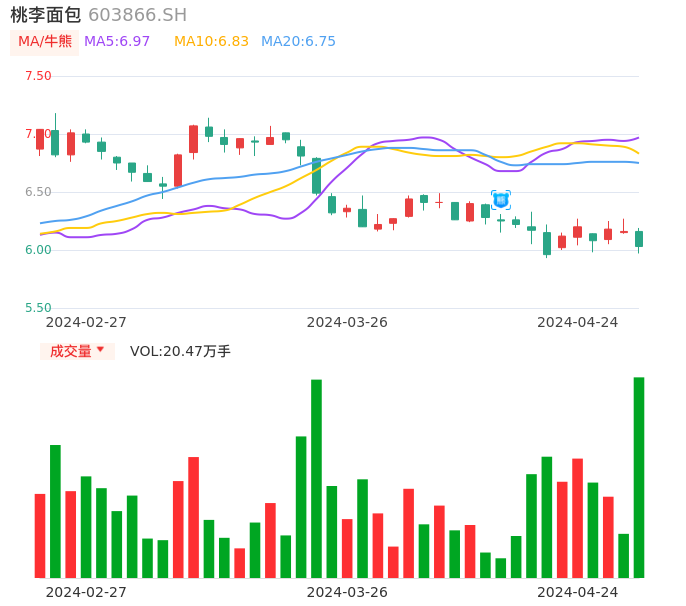
Task: Open the 成交量 indicator dropdown
Action: pyautogui.click(x=72, y=351)
